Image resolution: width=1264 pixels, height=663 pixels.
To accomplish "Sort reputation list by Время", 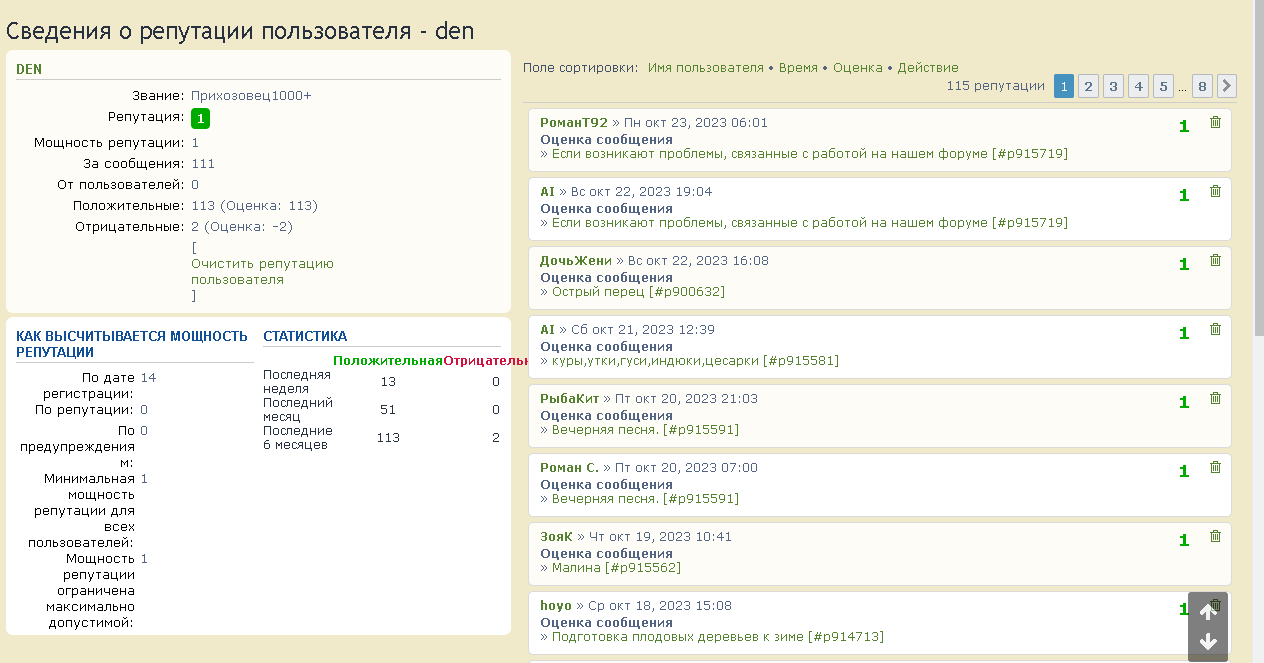I will coord(798,68).
